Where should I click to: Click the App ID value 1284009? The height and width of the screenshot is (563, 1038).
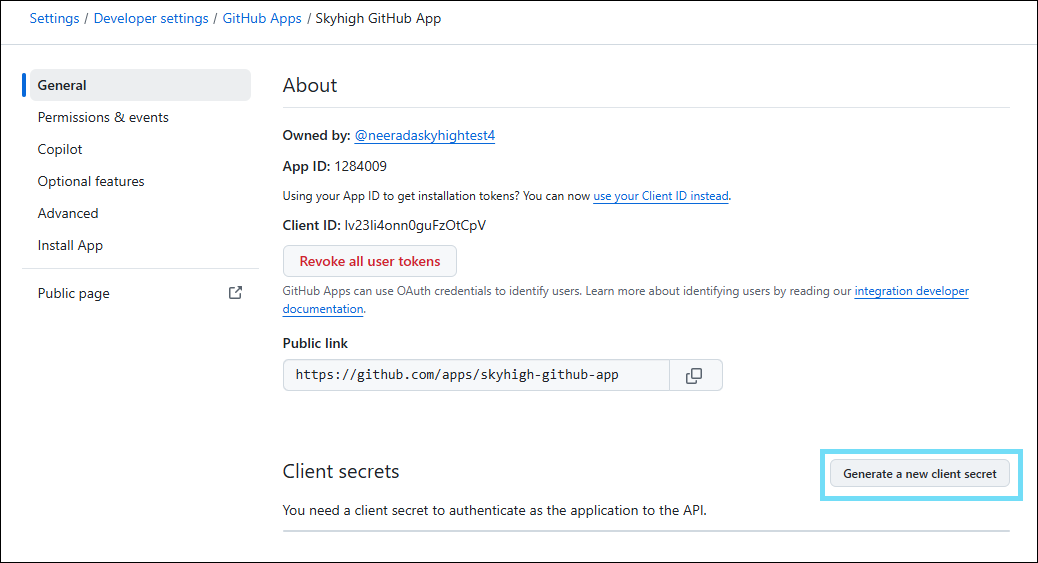[x=361, y=166]
